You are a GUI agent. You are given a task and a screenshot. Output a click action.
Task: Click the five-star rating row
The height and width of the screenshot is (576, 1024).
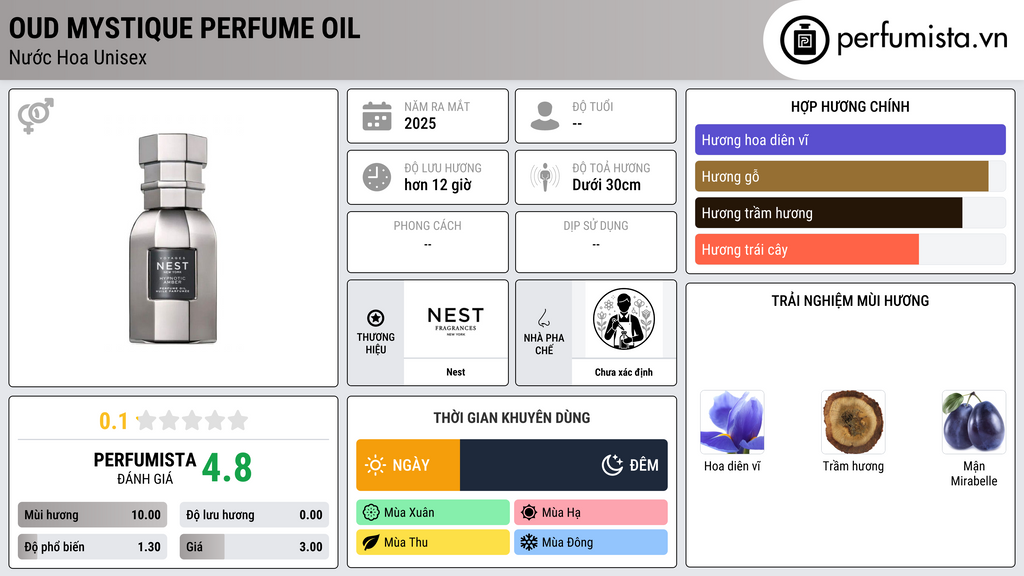click(192, 420)
